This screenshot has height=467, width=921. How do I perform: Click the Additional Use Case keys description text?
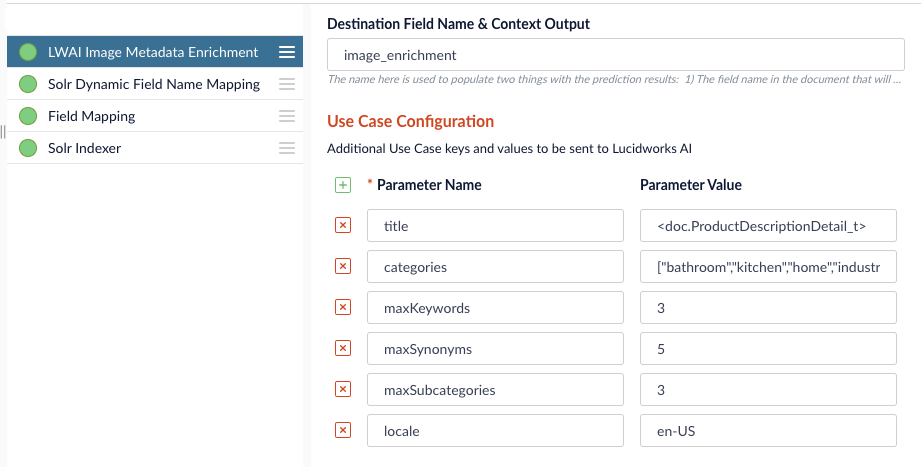pos(509,148)
